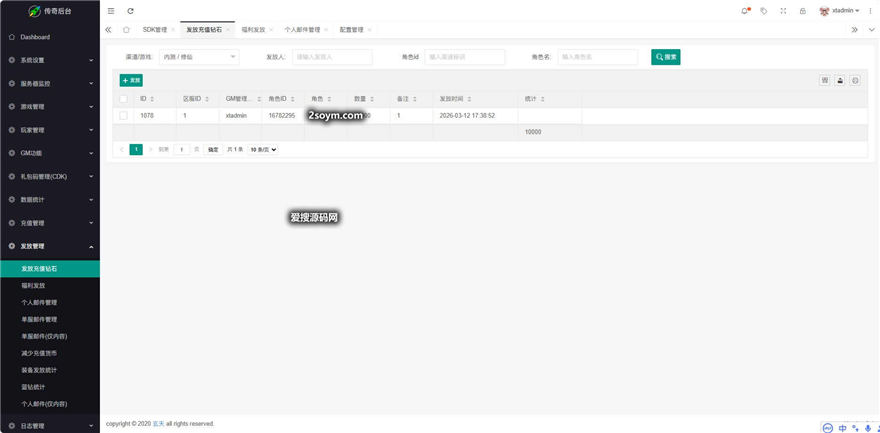Select all rows with header checkbox
Image resolution: width=880 pixels, height=433 pixels.
pyautogui.click(x=123, y=99)
